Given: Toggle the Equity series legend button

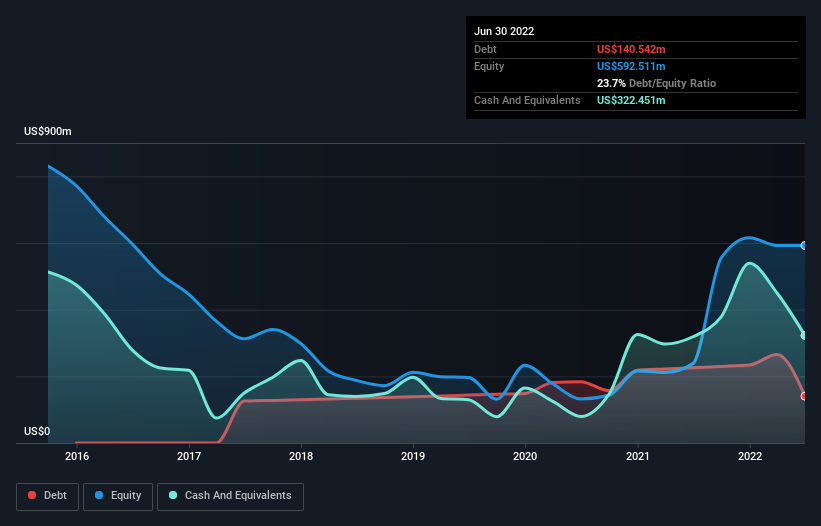Looking at the screenshot, I should click(x=118, y=496).
